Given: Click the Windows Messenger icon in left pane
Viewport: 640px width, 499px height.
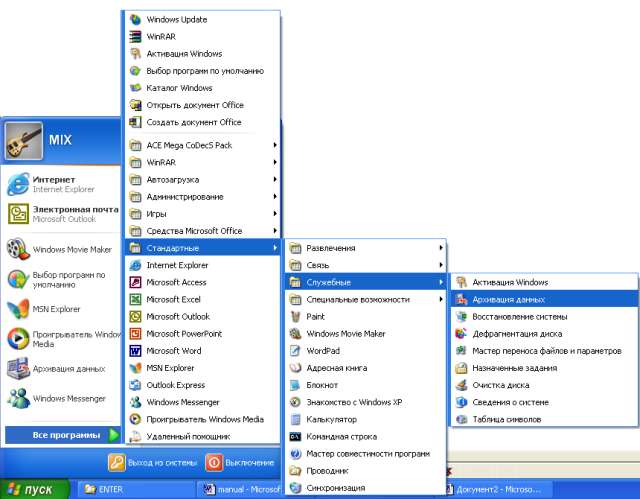Looking at the screenshot, I should (18, 398).
